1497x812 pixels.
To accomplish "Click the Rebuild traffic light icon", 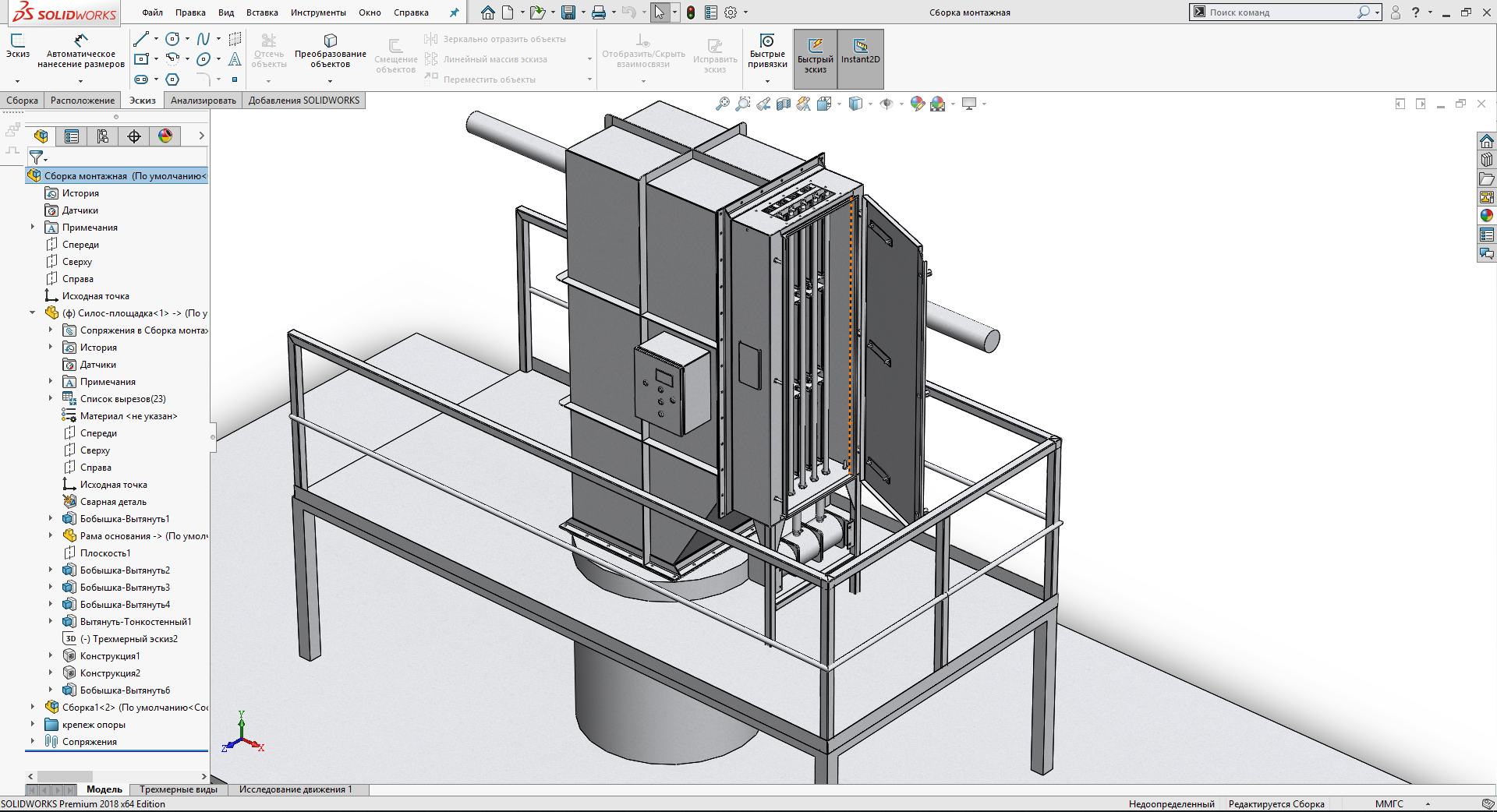I will pyautogui.click(x=691, y=12).
